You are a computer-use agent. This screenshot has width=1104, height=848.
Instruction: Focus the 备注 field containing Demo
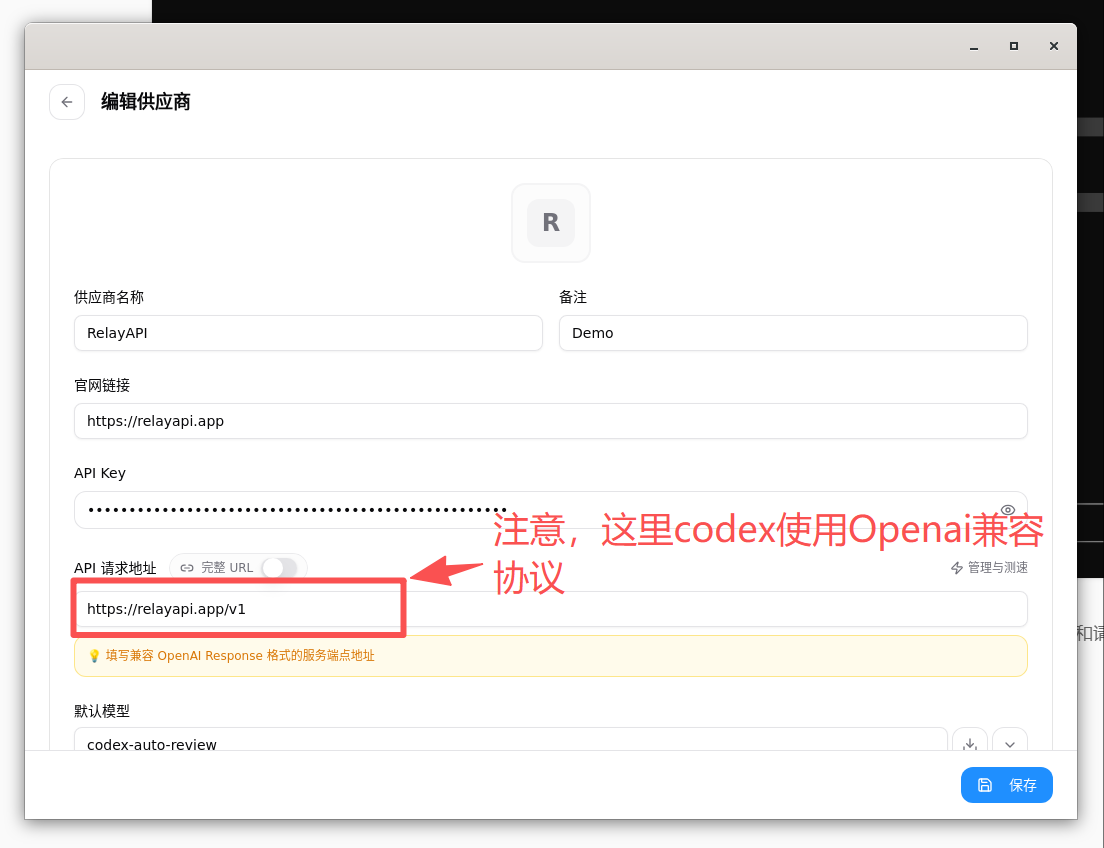[x=793, y=333]
